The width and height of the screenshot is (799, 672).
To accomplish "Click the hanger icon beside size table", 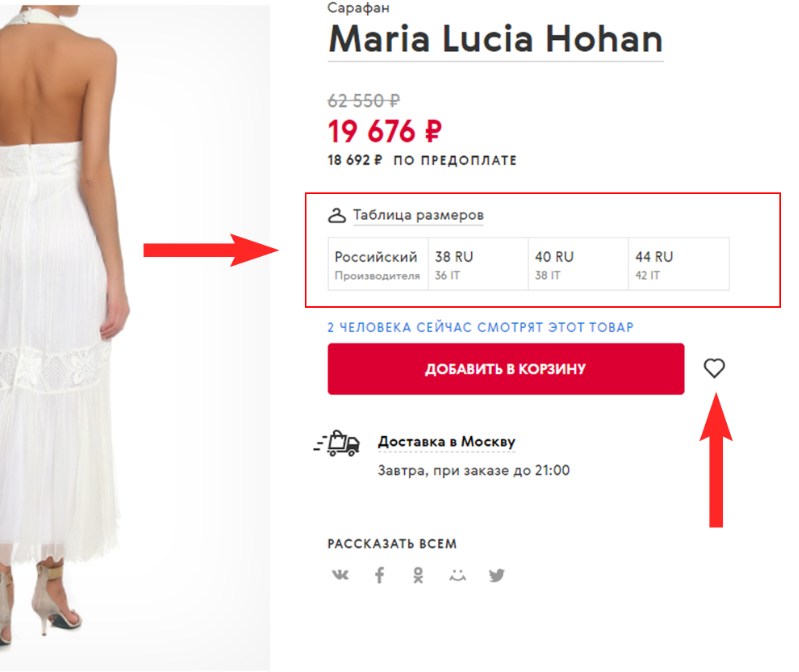I will [x=337, y=215].
